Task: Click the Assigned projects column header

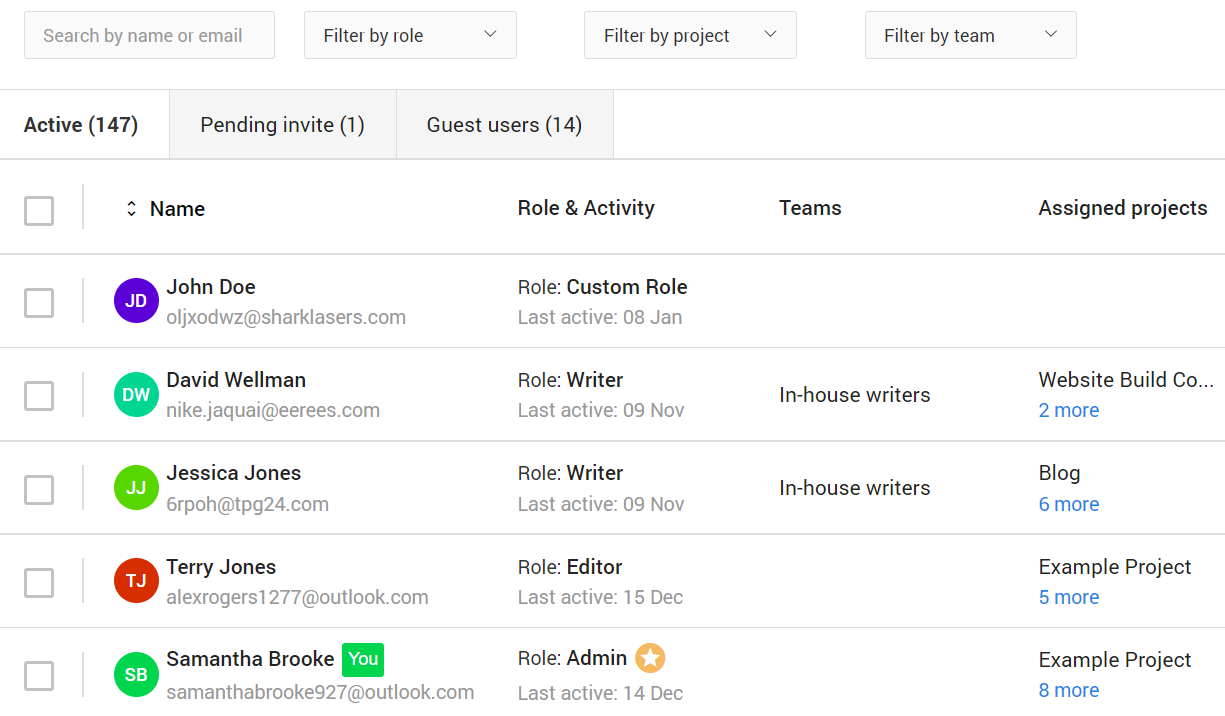Action: point(1123,208)
